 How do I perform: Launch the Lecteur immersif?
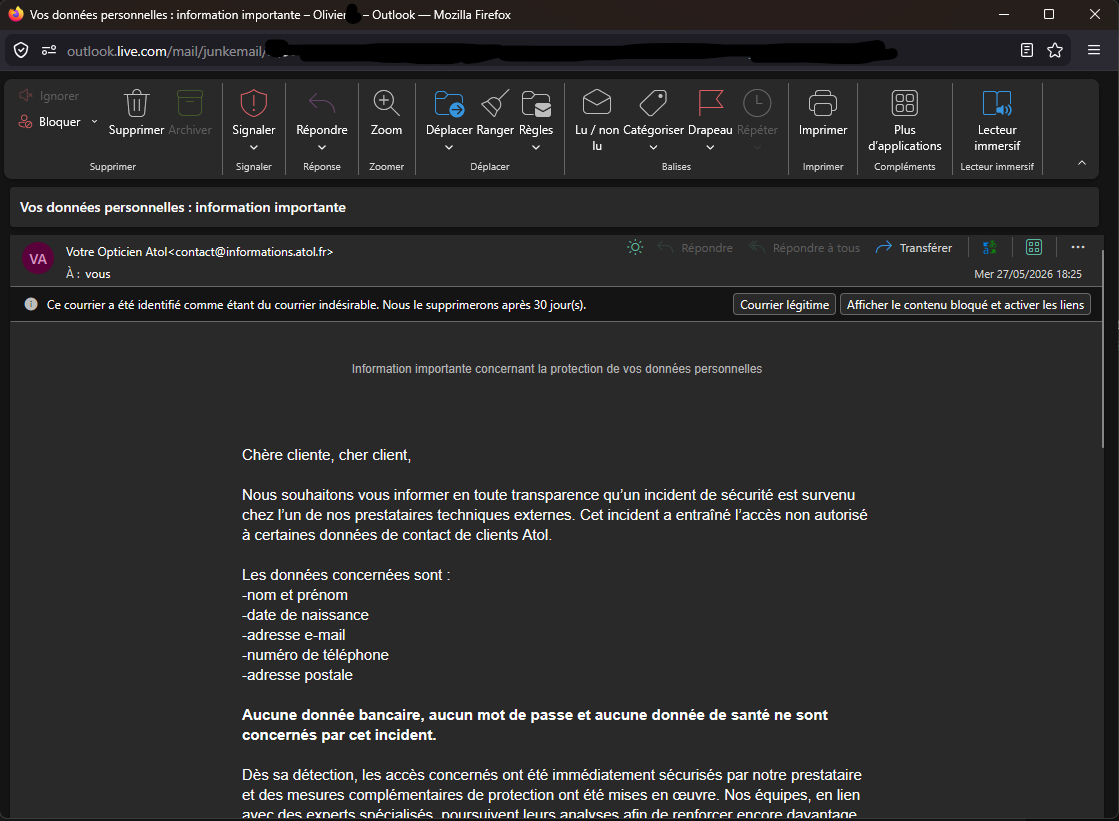pos(997,121)
